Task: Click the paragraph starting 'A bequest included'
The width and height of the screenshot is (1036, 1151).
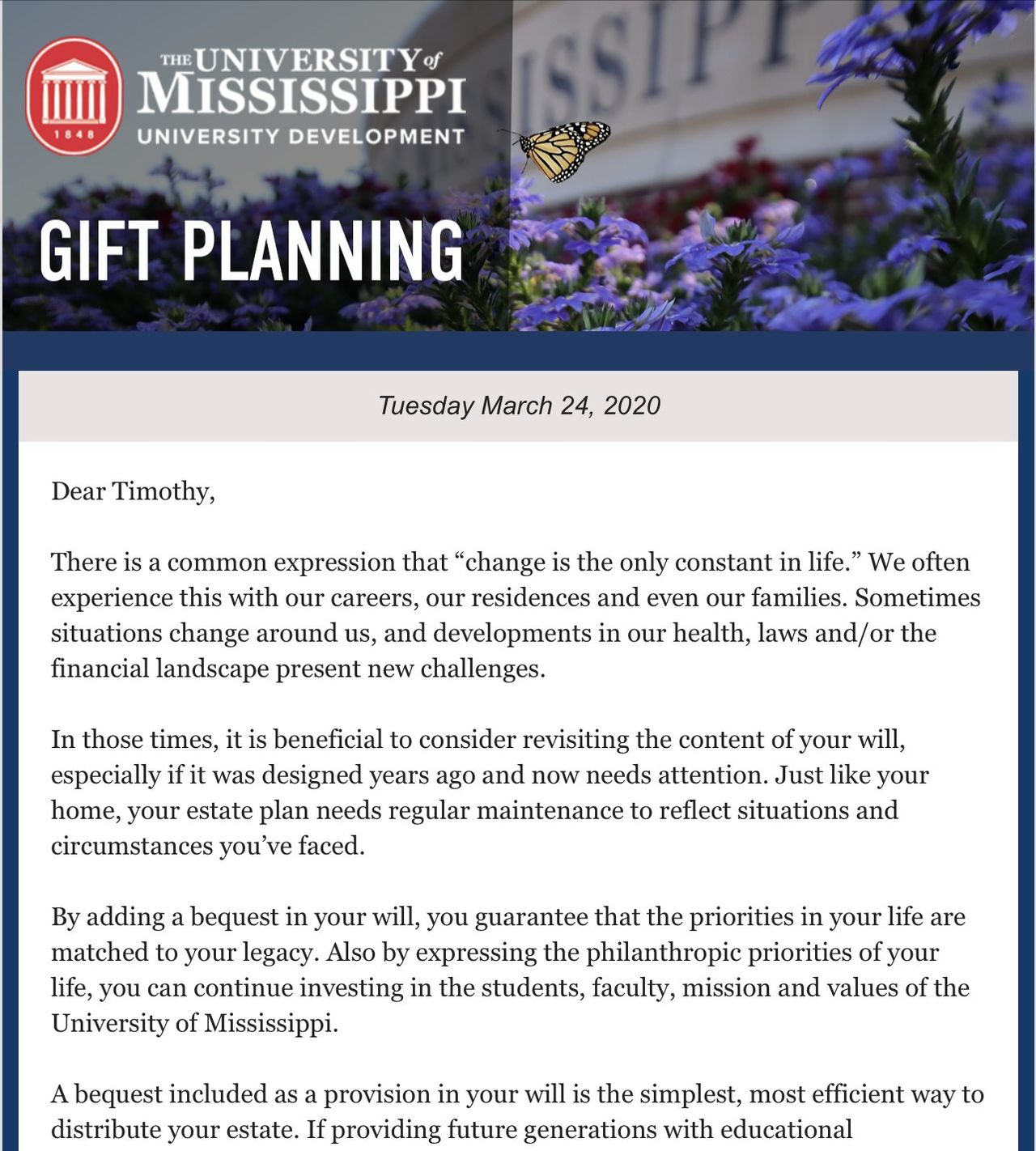Action: coord(517,1111)
